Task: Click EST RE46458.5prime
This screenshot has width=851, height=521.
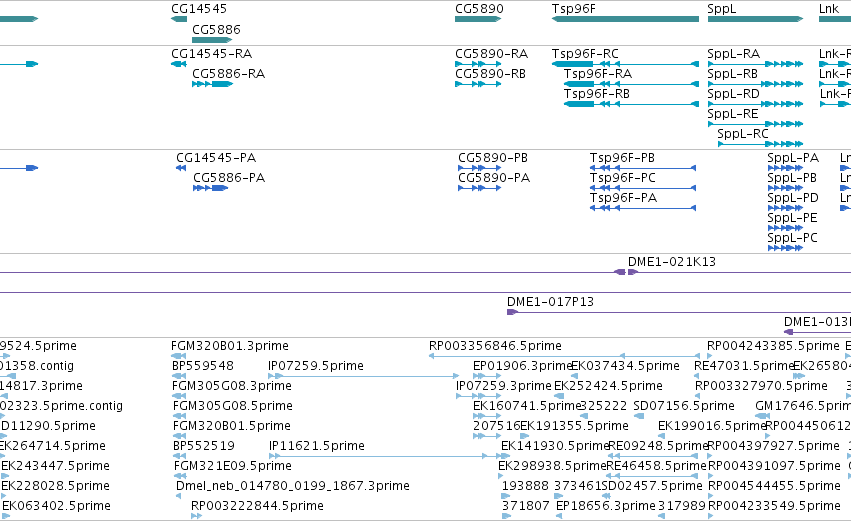Action: [x=656, y=466]
